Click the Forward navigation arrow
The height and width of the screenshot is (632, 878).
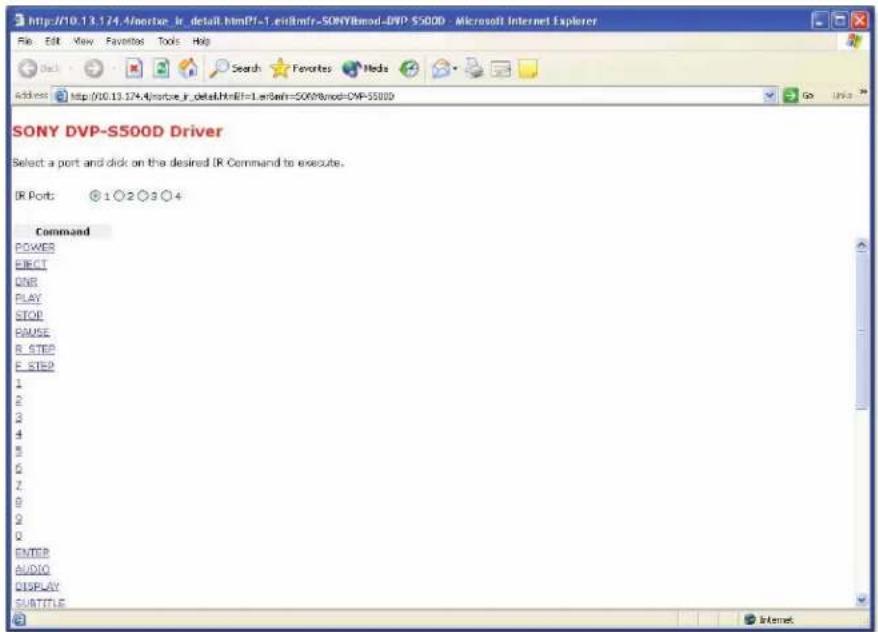tap(94, 69)
